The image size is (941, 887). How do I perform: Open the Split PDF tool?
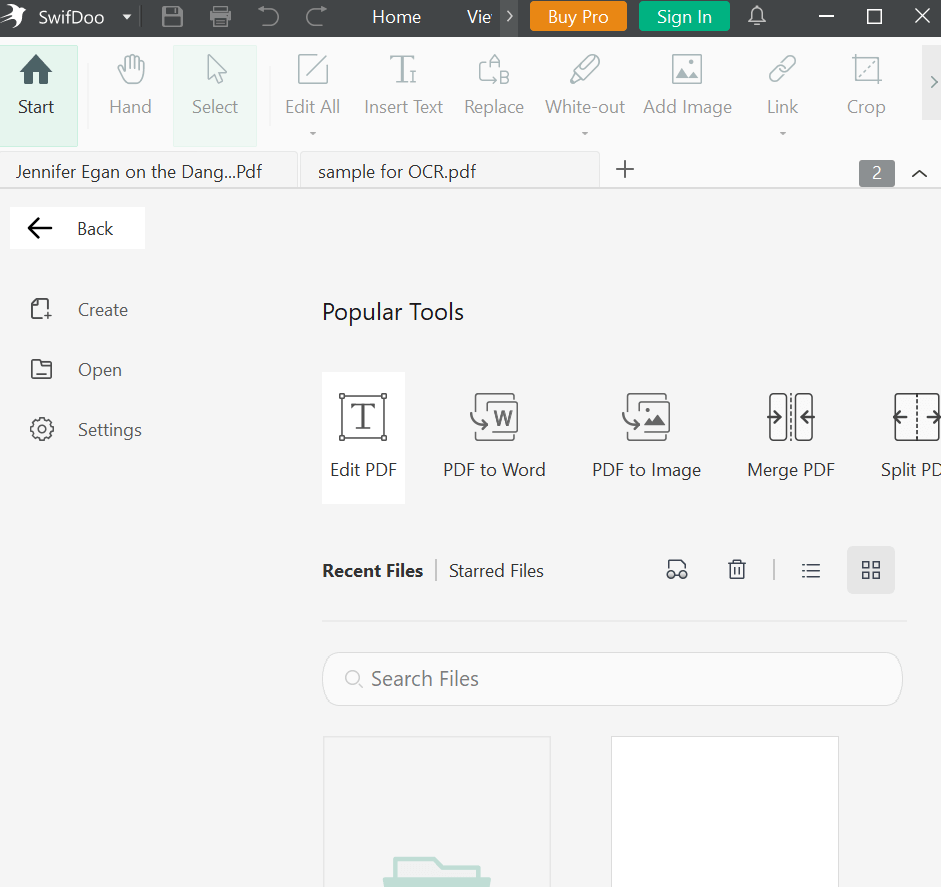pos(911,437)
